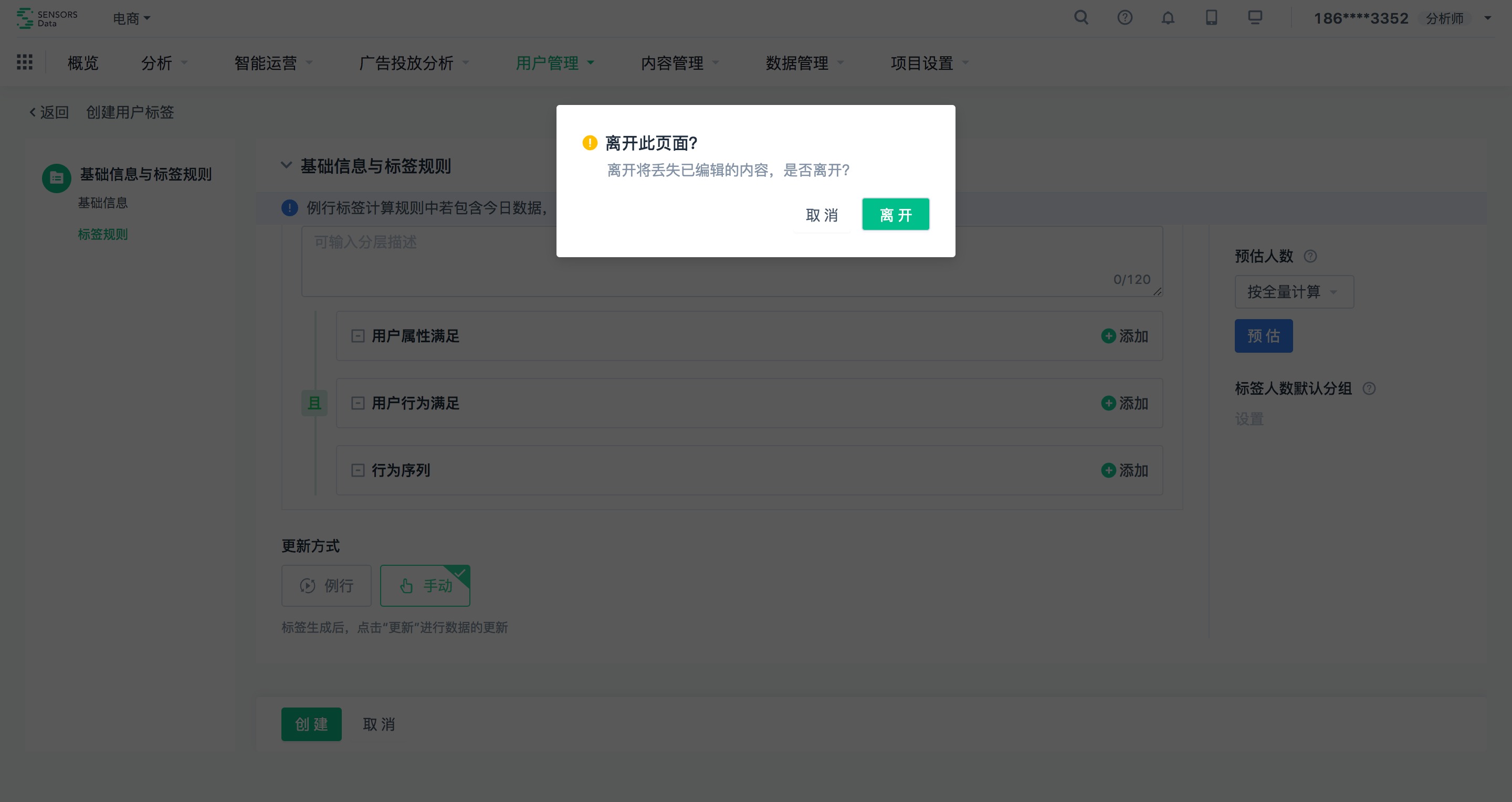
Task: Collapse the 基础信息与标签规则 section chevron
Action: [287, 165]
